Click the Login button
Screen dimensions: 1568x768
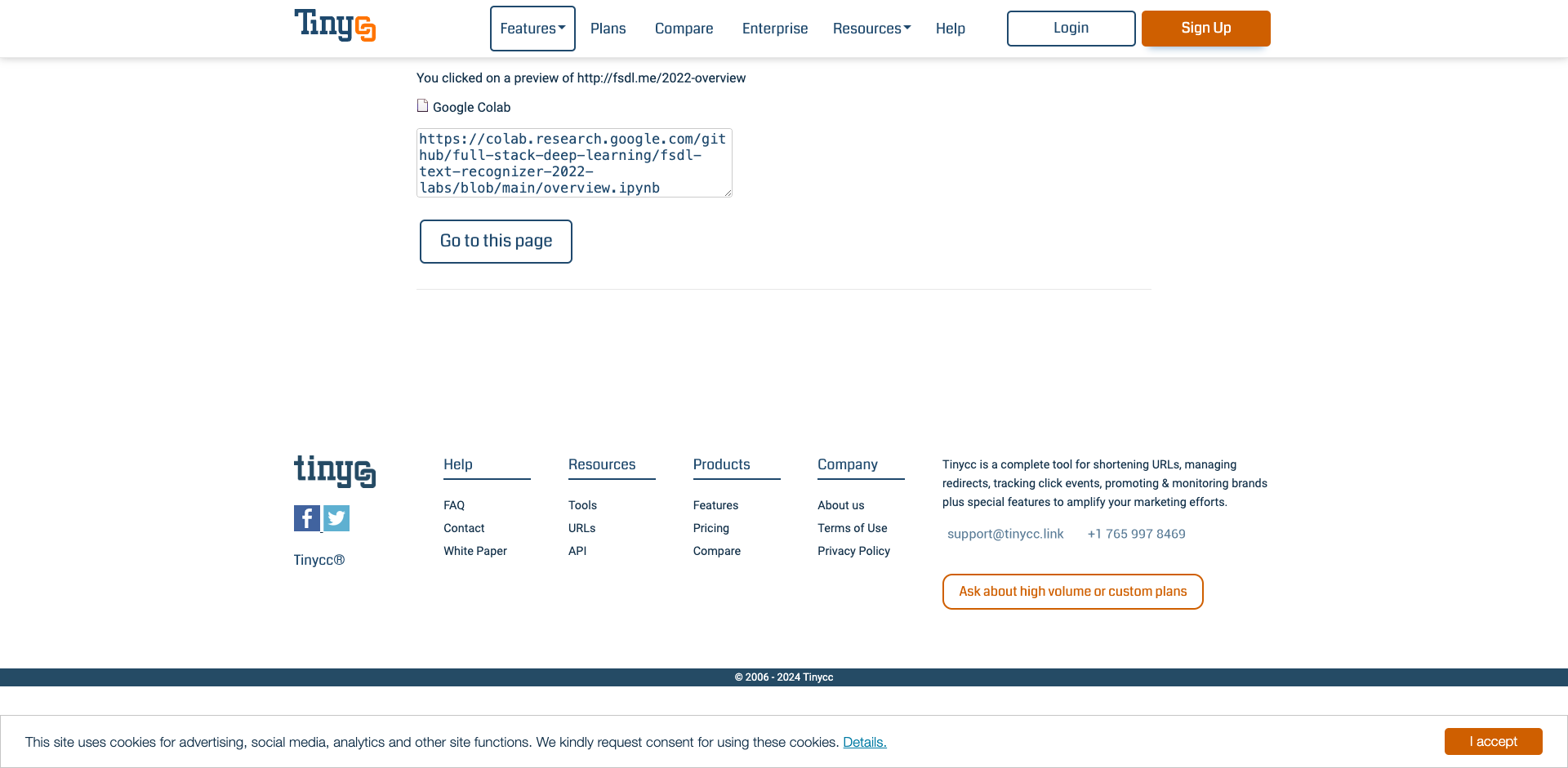pos(1071,29)
